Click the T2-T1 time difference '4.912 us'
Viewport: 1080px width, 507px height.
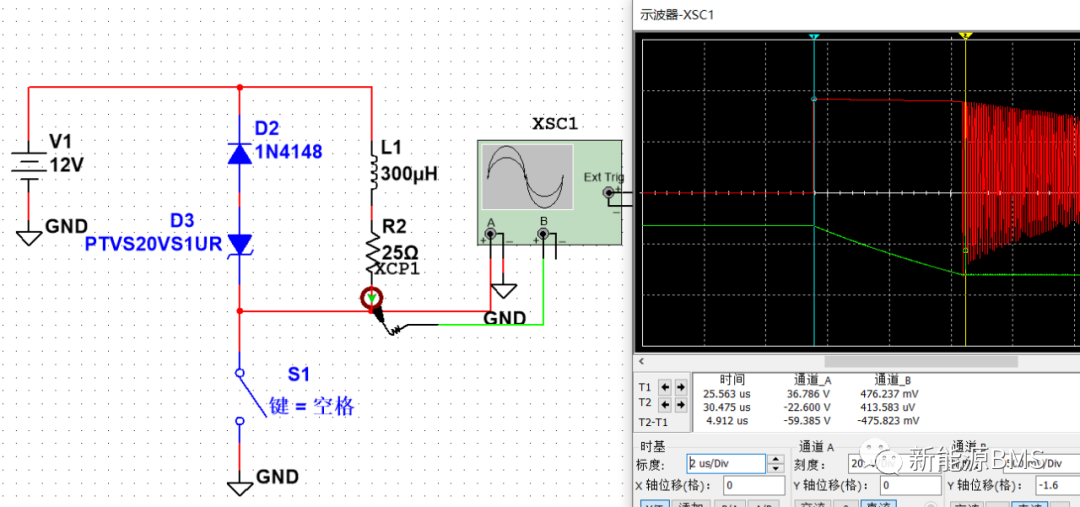pos(729,420)
